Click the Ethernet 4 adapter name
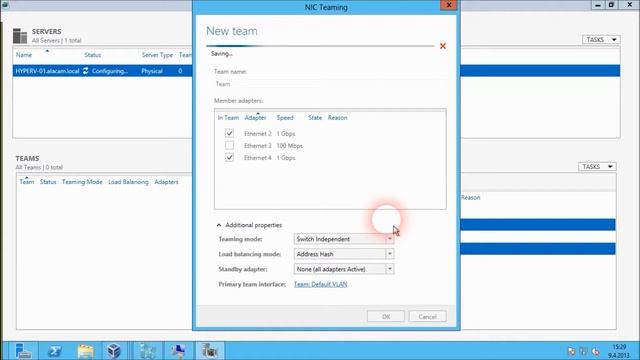The height and width of the screenshot is (360, 640). tap(258, 158)
